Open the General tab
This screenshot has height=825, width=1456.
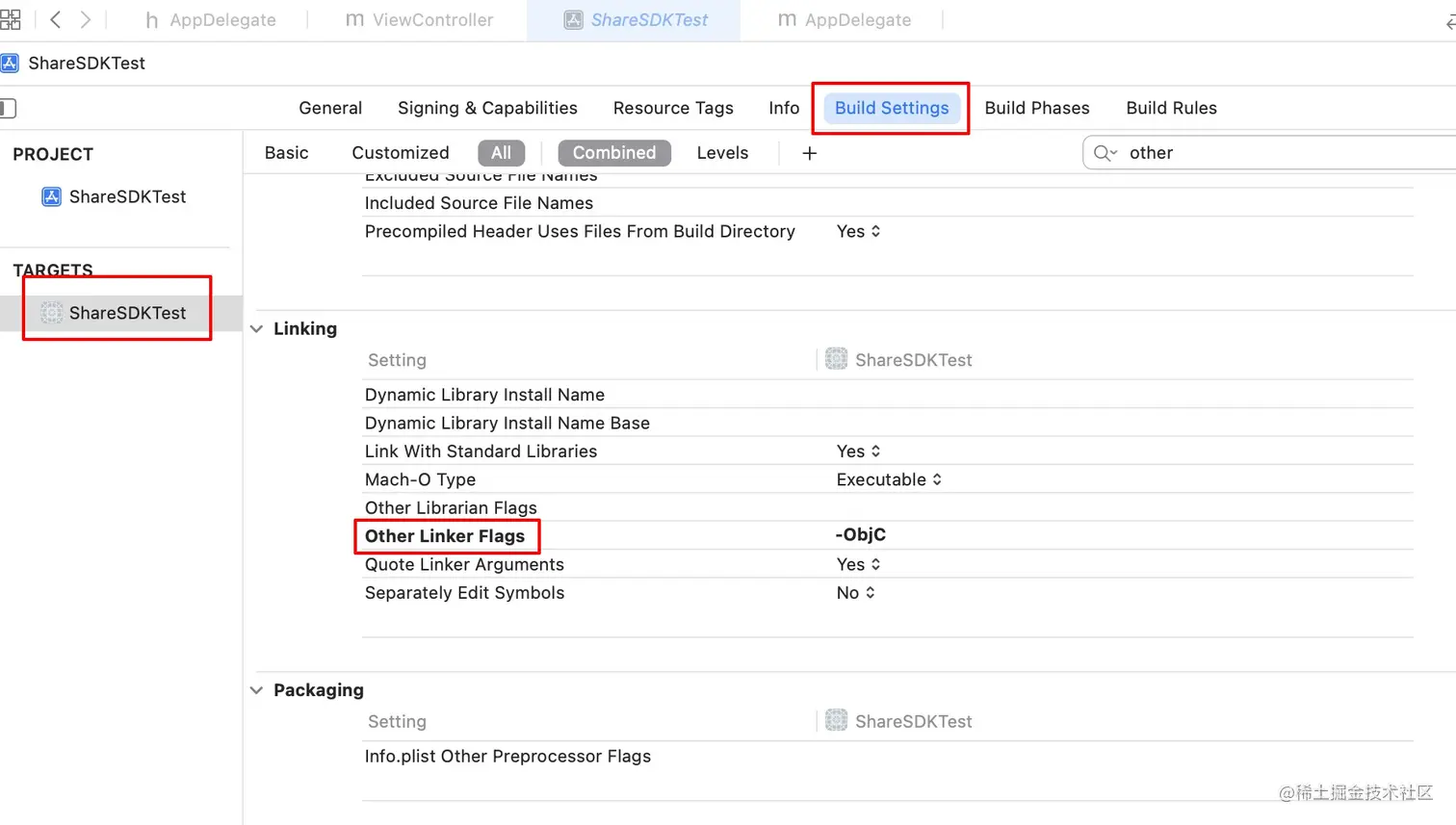[x=330, y=108]
